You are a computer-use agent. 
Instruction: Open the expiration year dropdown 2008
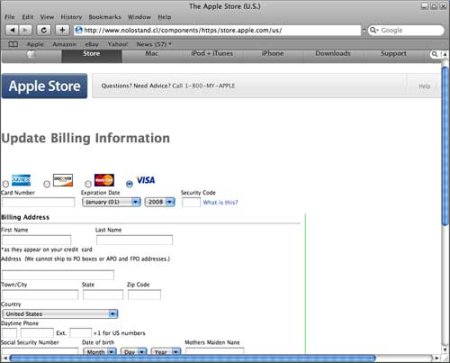point(160,202)
